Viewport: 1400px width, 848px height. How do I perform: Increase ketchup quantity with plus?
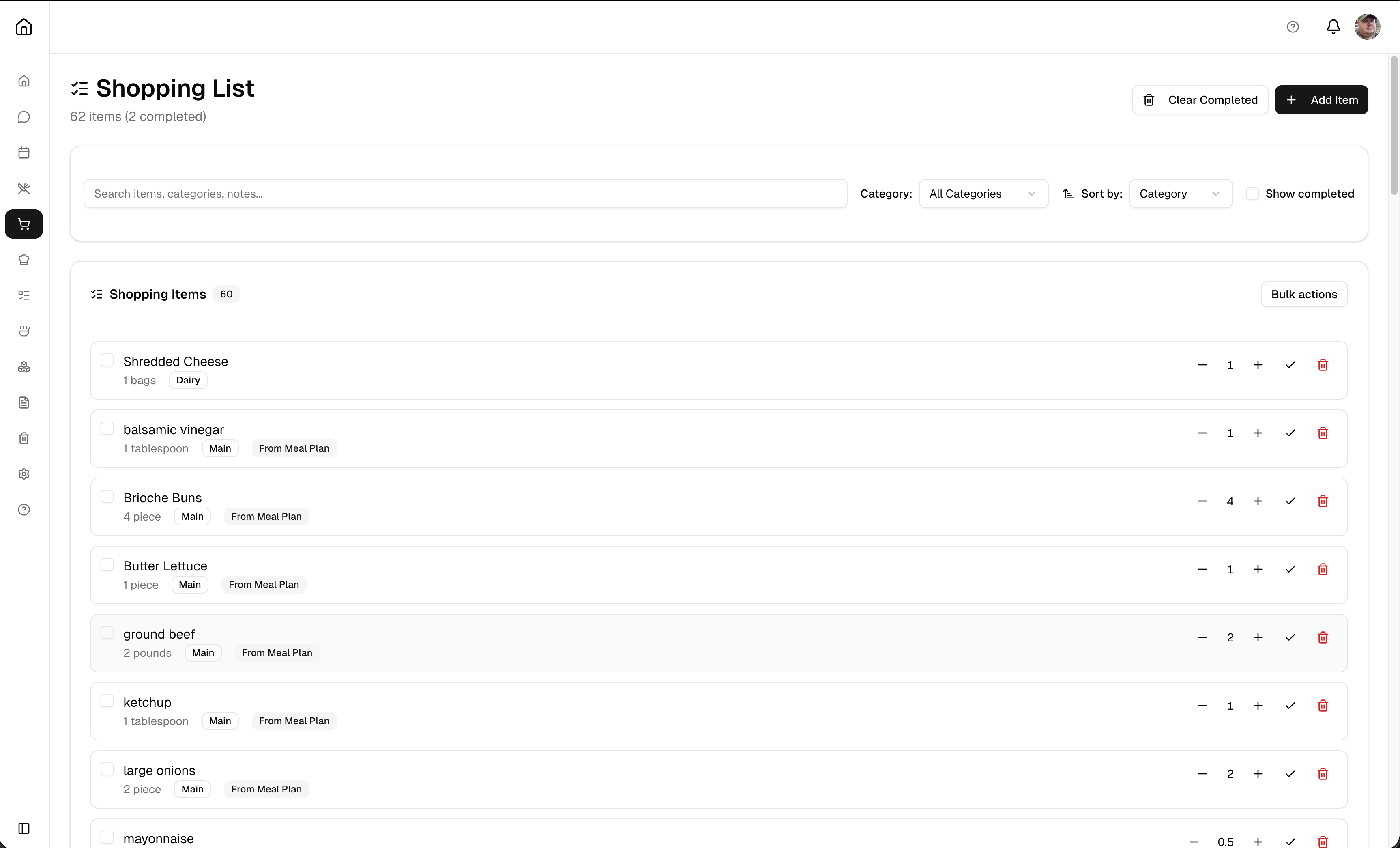[1258, 705]
